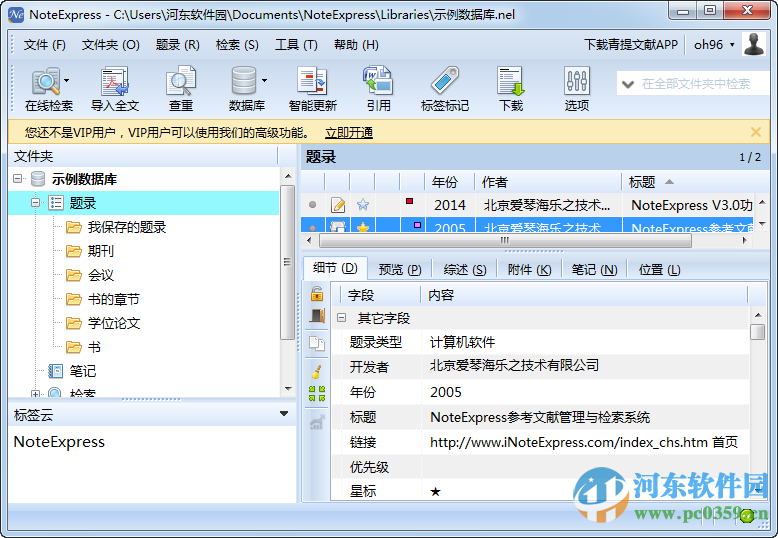Image resolution: width=778 pixels, height=538 pixels.
Task: Switch to the 笔记 (N) tab
Action: [x=594, y=269]
